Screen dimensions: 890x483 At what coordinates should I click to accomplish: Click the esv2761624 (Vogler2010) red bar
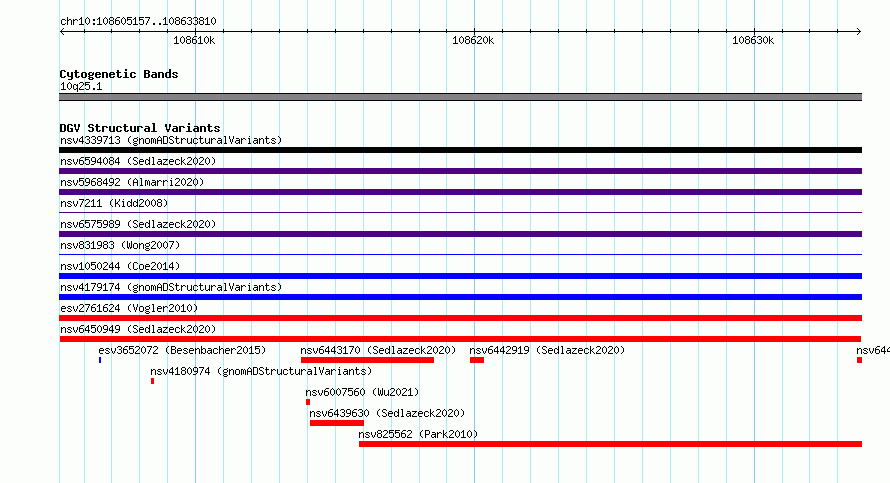pyautogui.click(x=460, y=318)
